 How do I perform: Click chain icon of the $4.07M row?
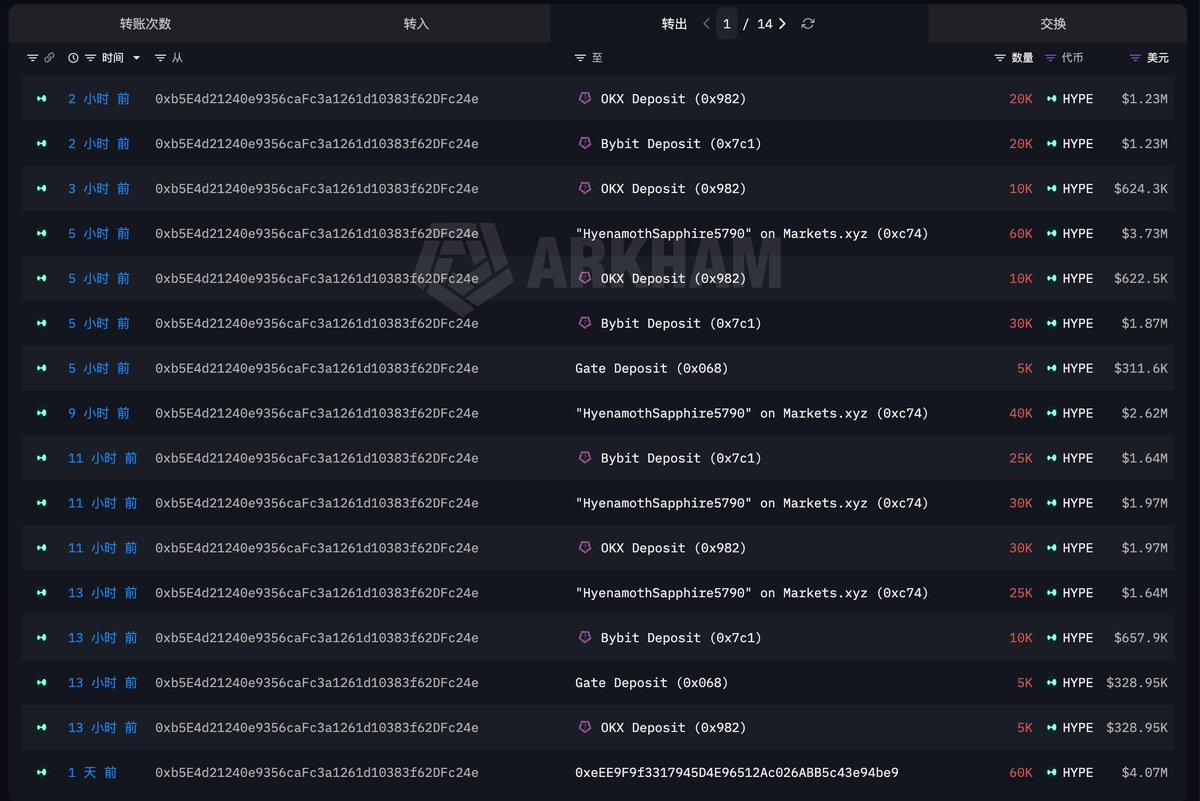coord(42,773)
